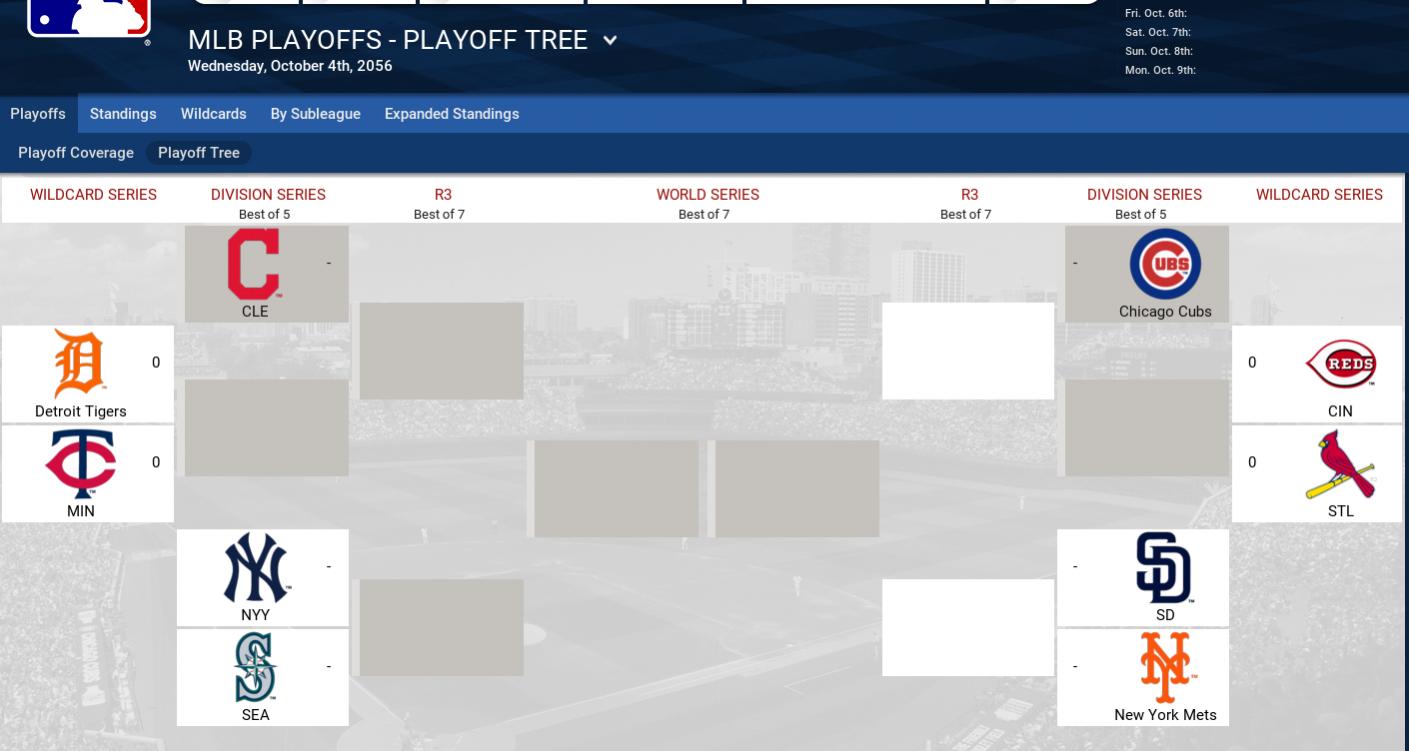Select the New York Mets logo

1165,667
